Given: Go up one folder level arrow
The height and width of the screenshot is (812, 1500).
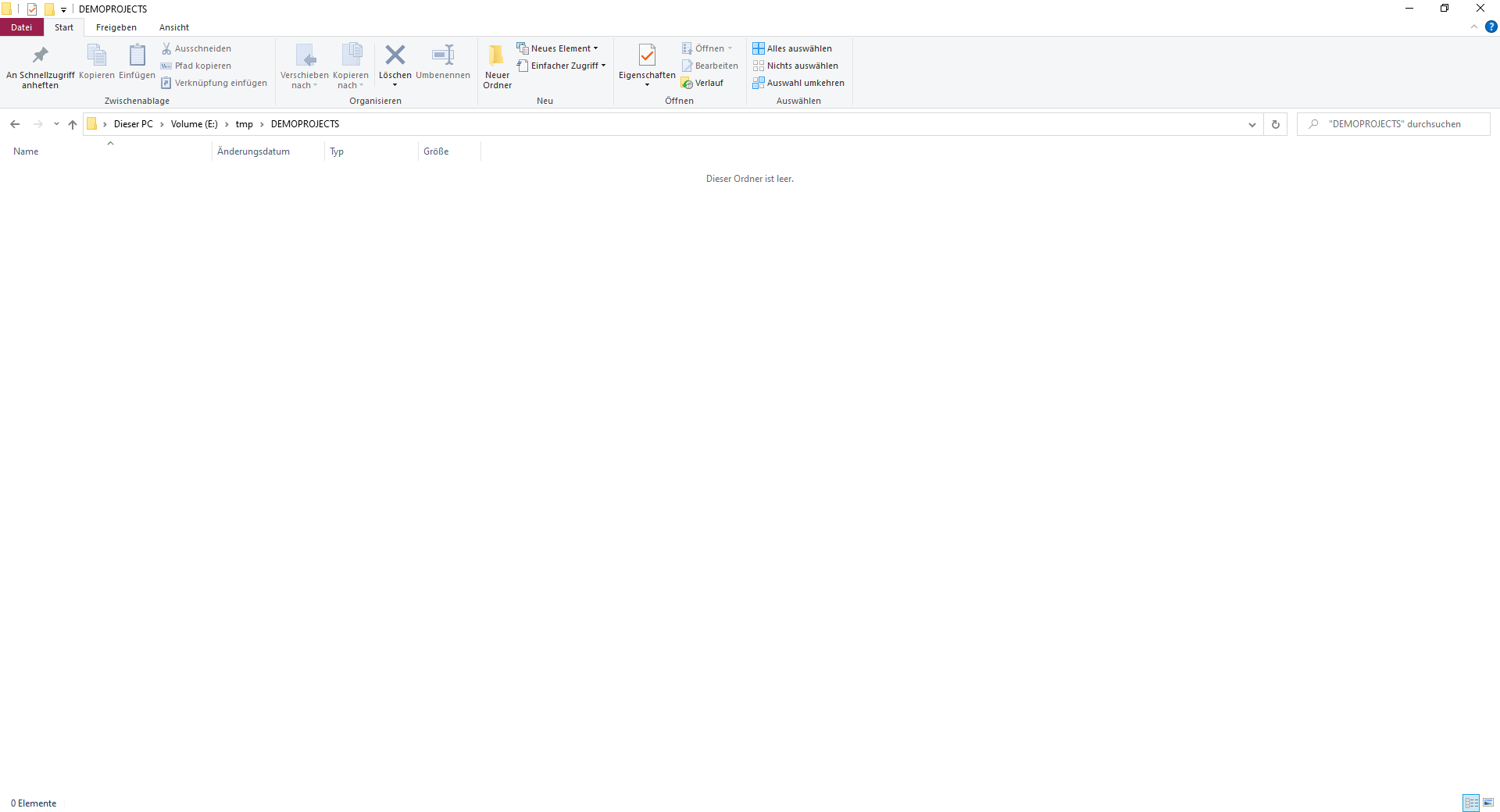Looking at the screenshot, I should pos(73,124).
